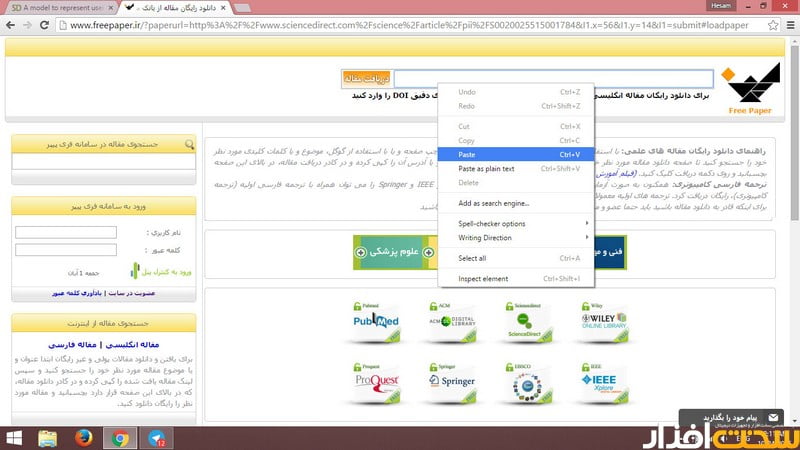Click the Free Paper system search field
Viewport: 800px width, 450px height.
click(x=104, y=162)
